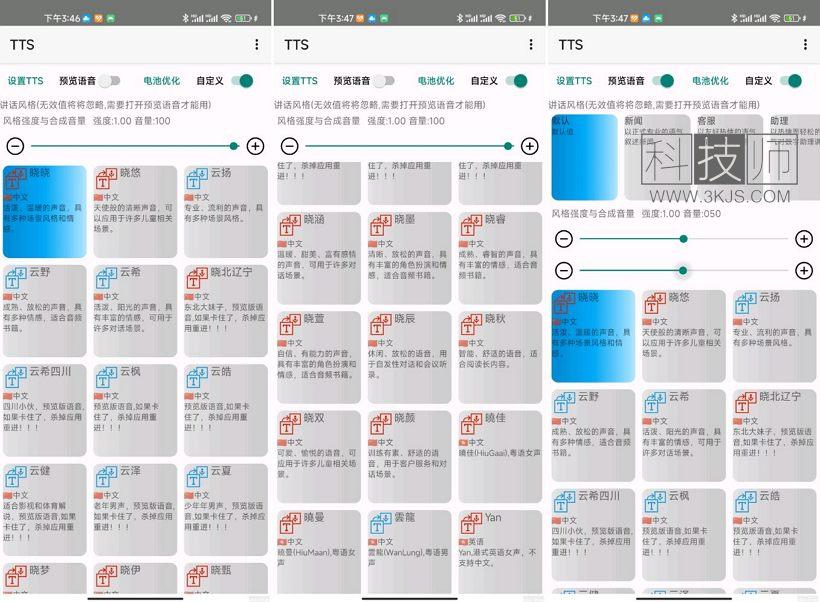Image resolution: width=820 pixels, height=602 pixels.
Task: Tap the 曉佳 Cantonese voice icon
Action: pos(472,424)
